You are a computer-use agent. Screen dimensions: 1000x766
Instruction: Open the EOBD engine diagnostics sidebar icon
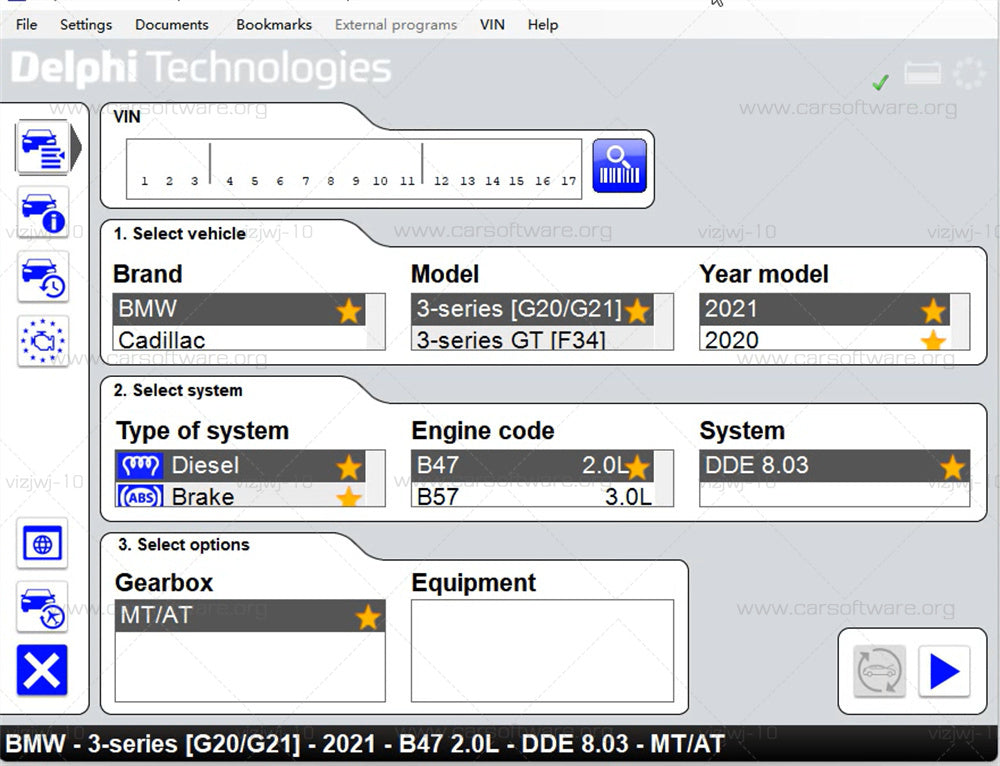tap(42, 341)
